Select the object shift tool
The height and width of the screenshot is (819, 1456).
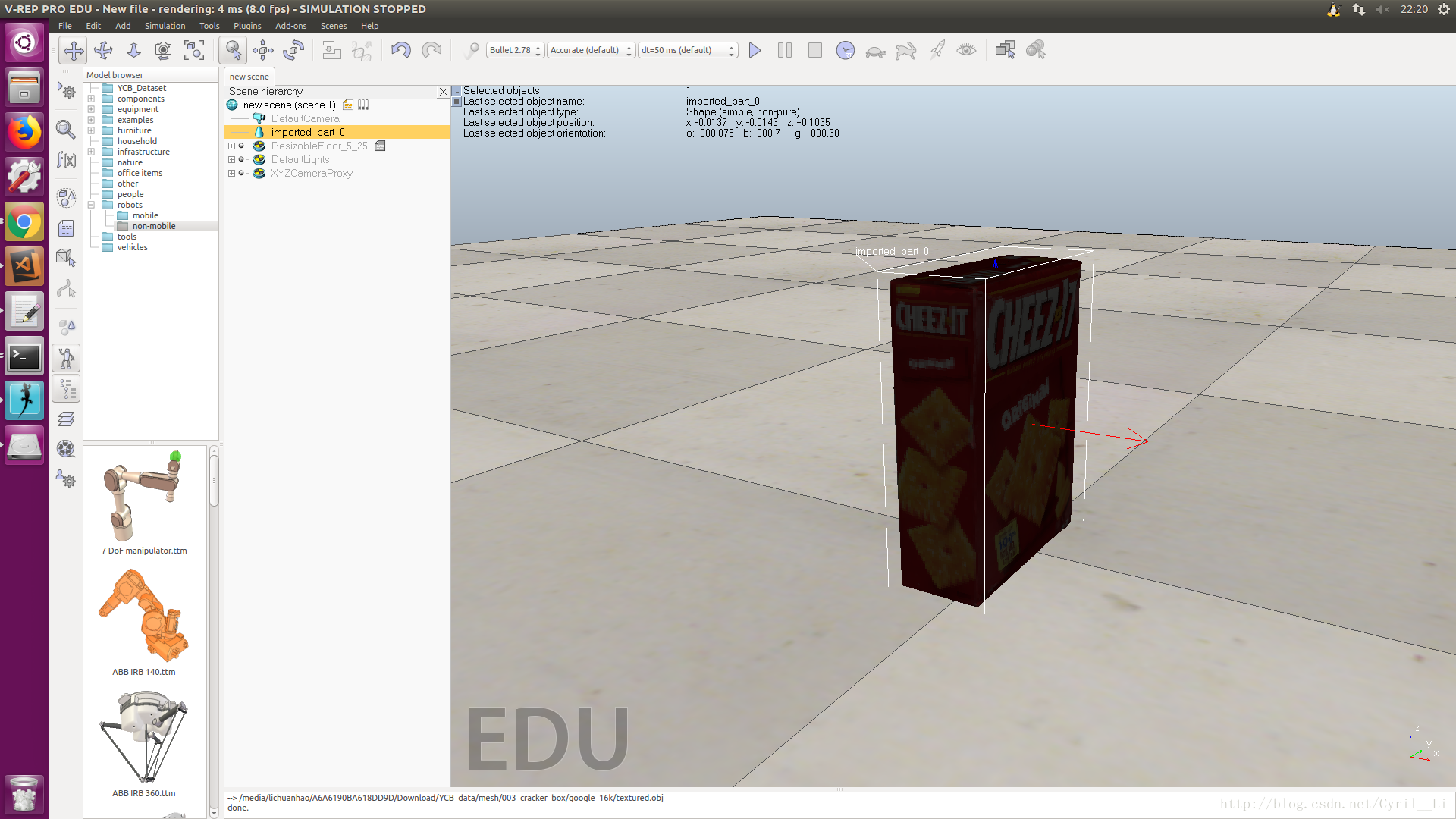pos(263,50)
